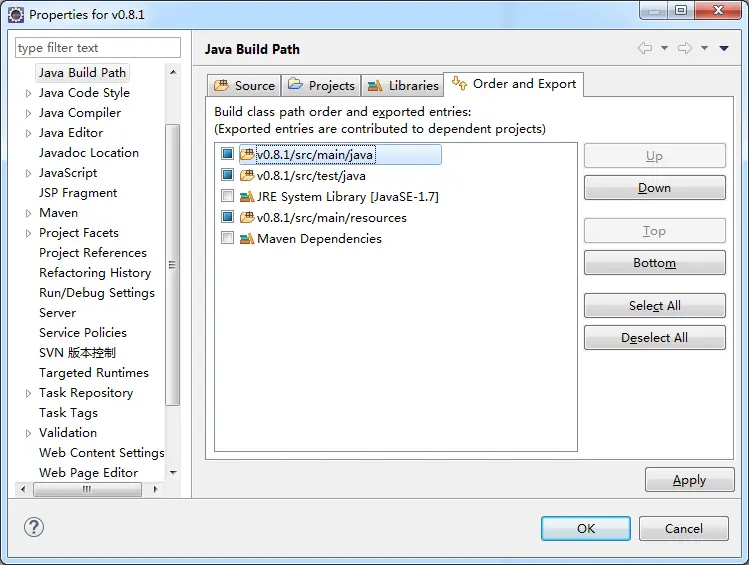This screenshot has width=749, height=565.
Task: Select Refactoring History in tree
Action: [95, 273]
